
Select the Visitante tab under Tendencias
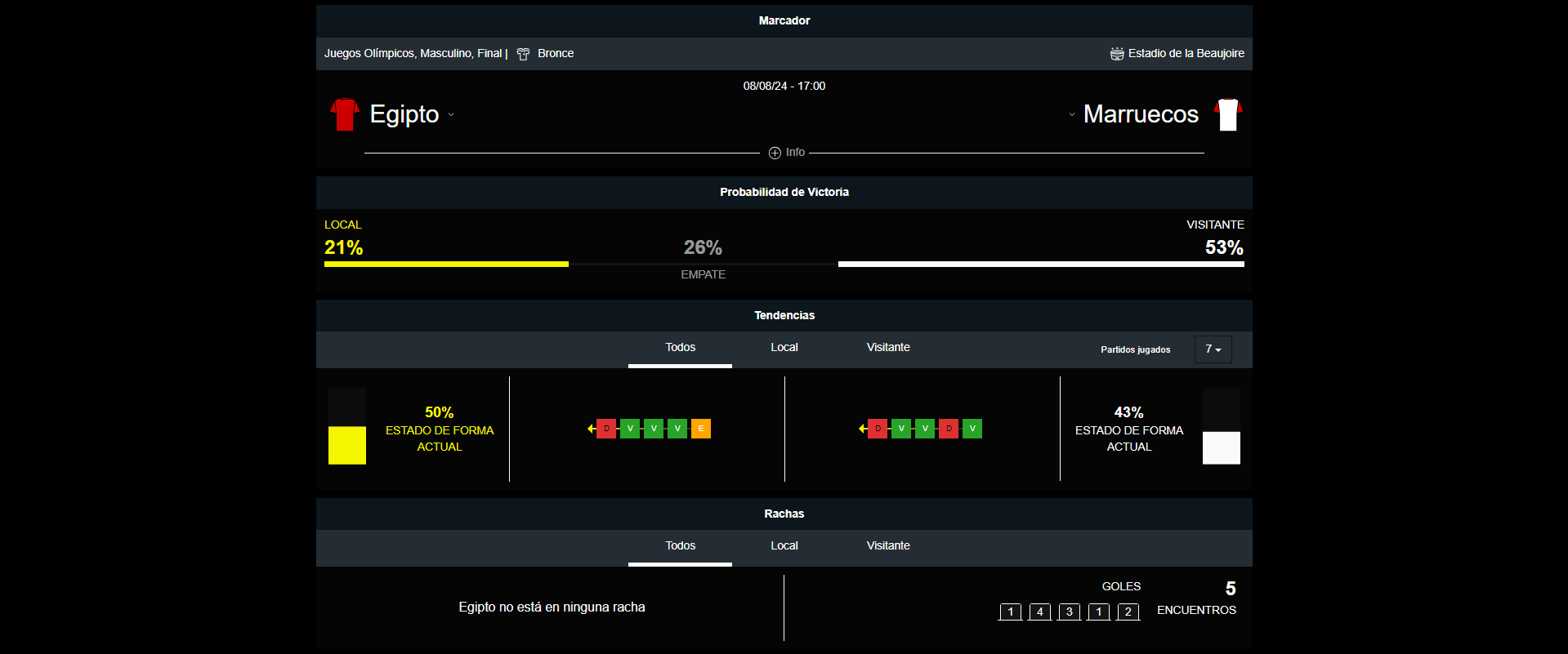click(887, 348)
